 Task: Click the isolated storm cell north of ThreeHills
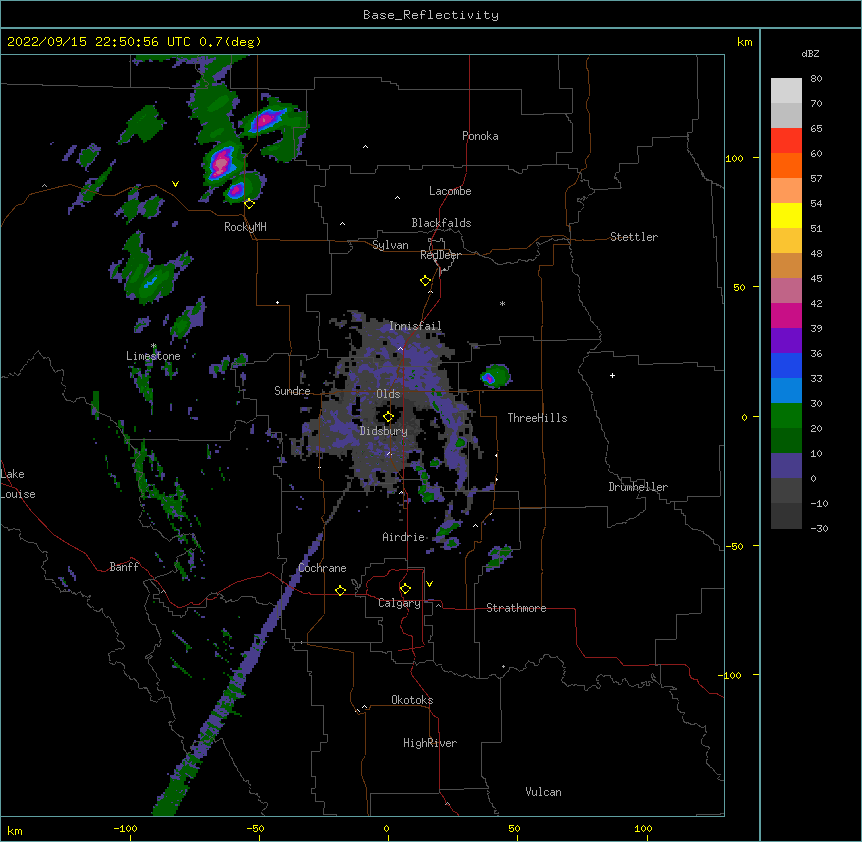pos(495,376)
